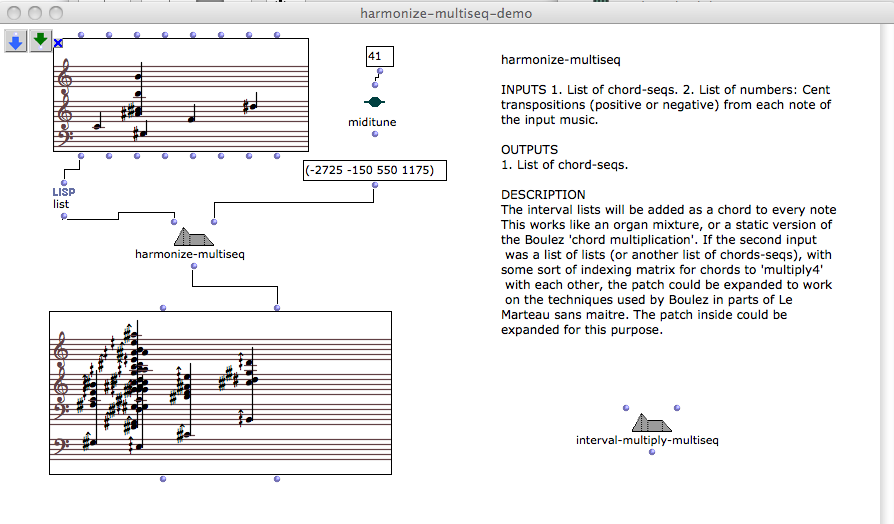Click the outlet below the LISP list box
This screenshot has height=524, width=894.
pos(63,215)
